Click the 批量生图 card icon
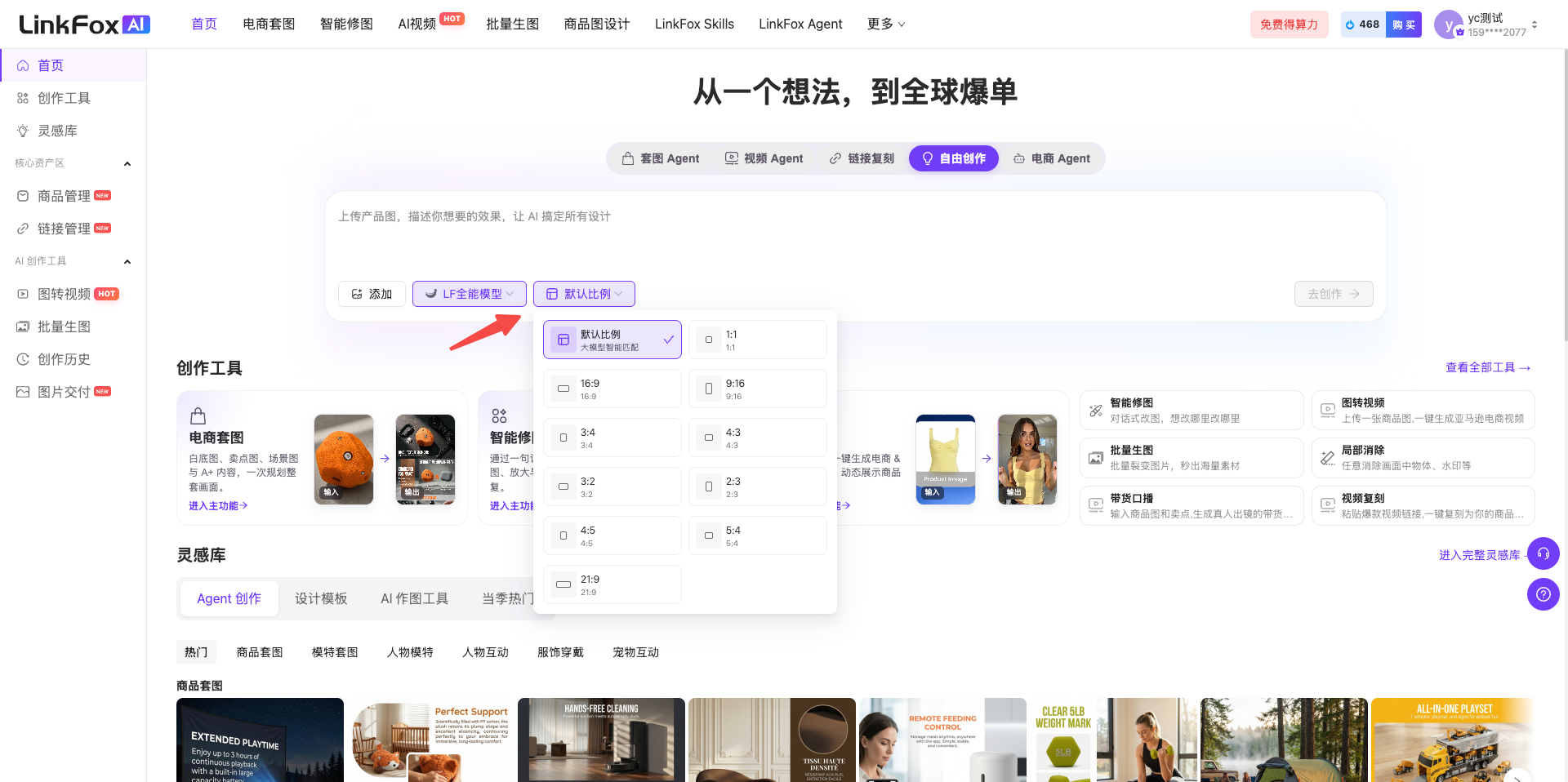 tap(1096, 458)
